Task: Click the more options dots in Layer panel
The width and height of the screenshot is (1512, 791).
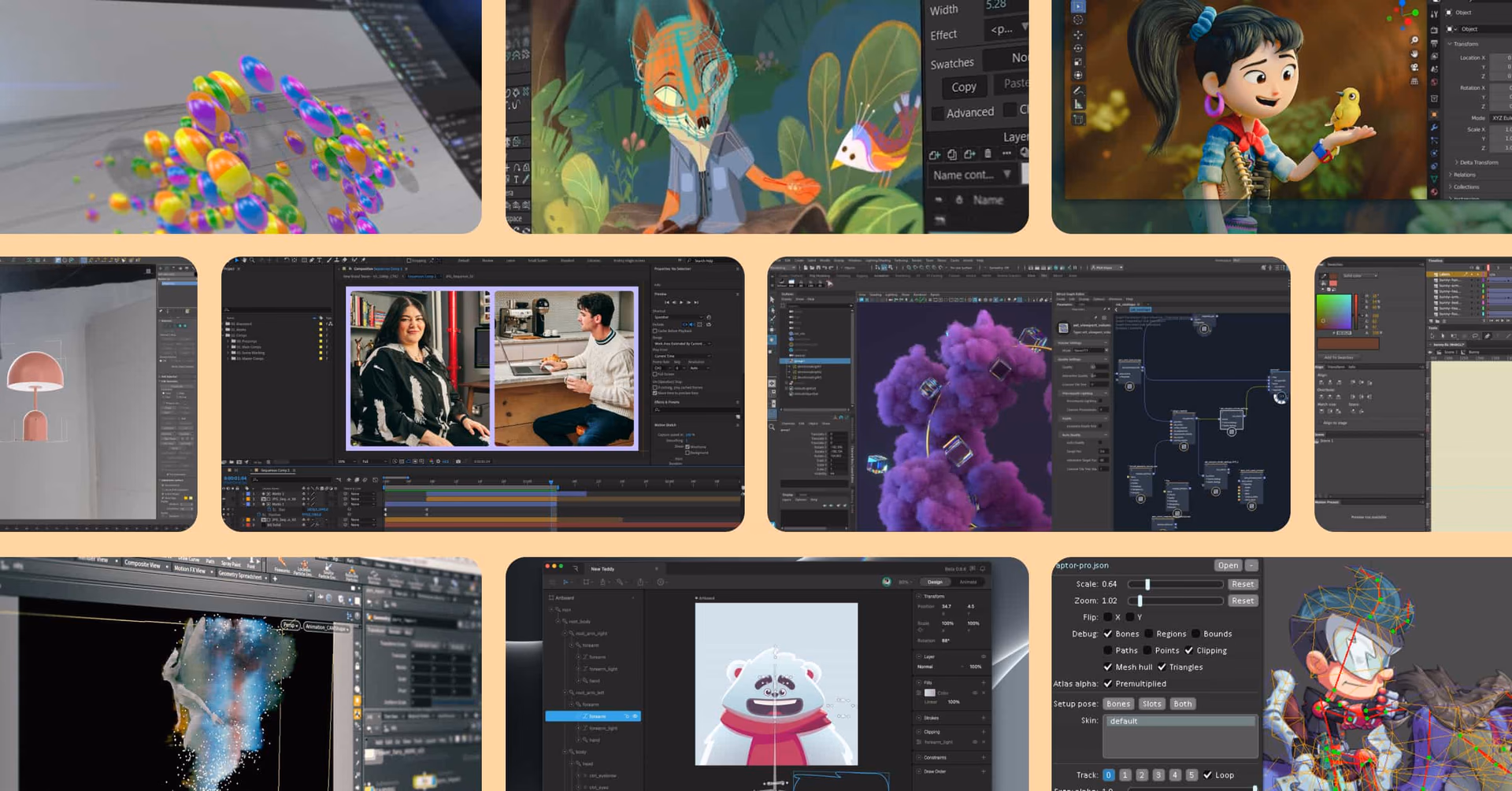Action: click(1006, 153)
